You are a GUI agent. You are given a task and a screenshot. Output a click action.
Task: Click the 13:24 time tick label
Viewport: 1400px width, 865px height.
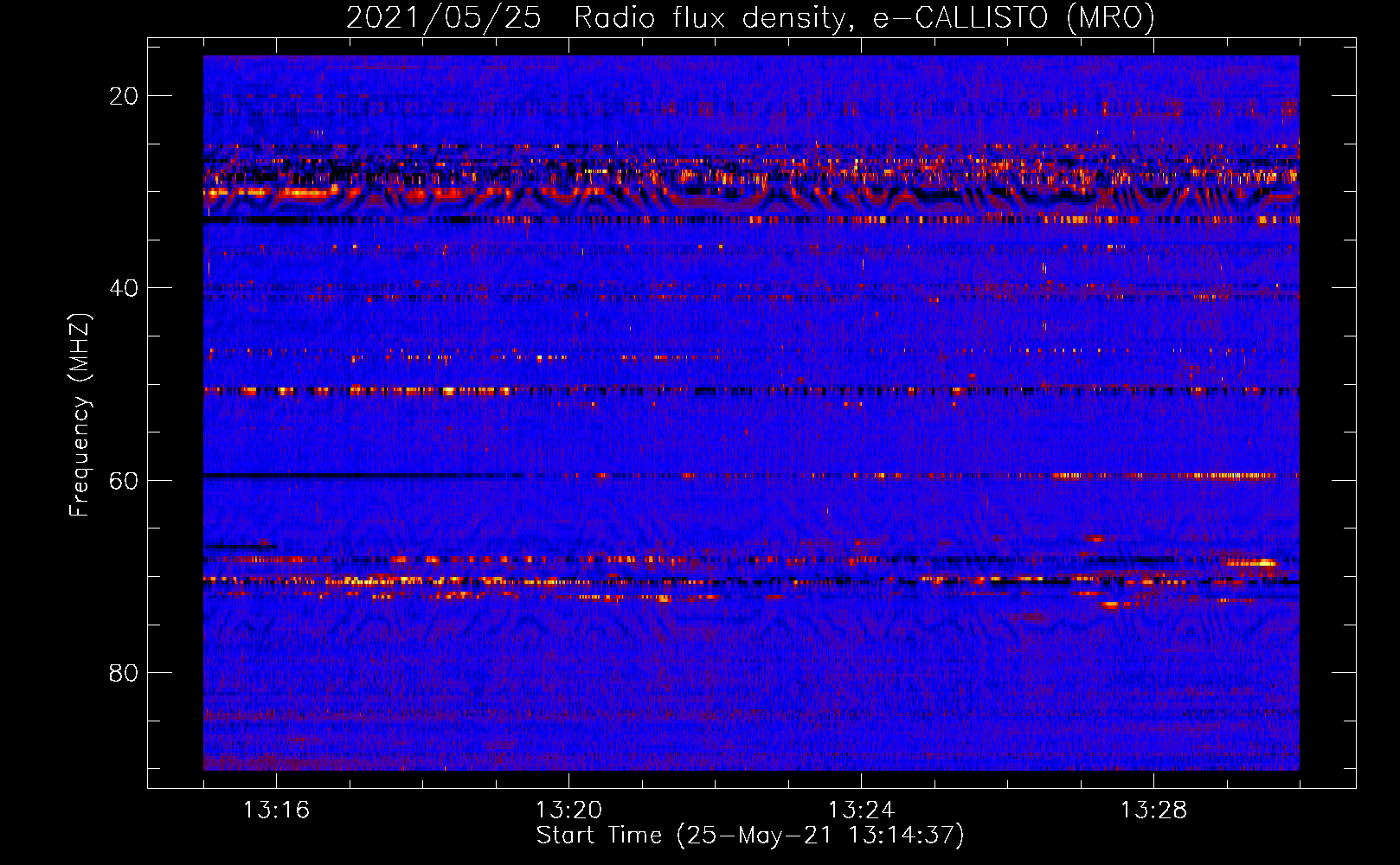pos(861,811)
